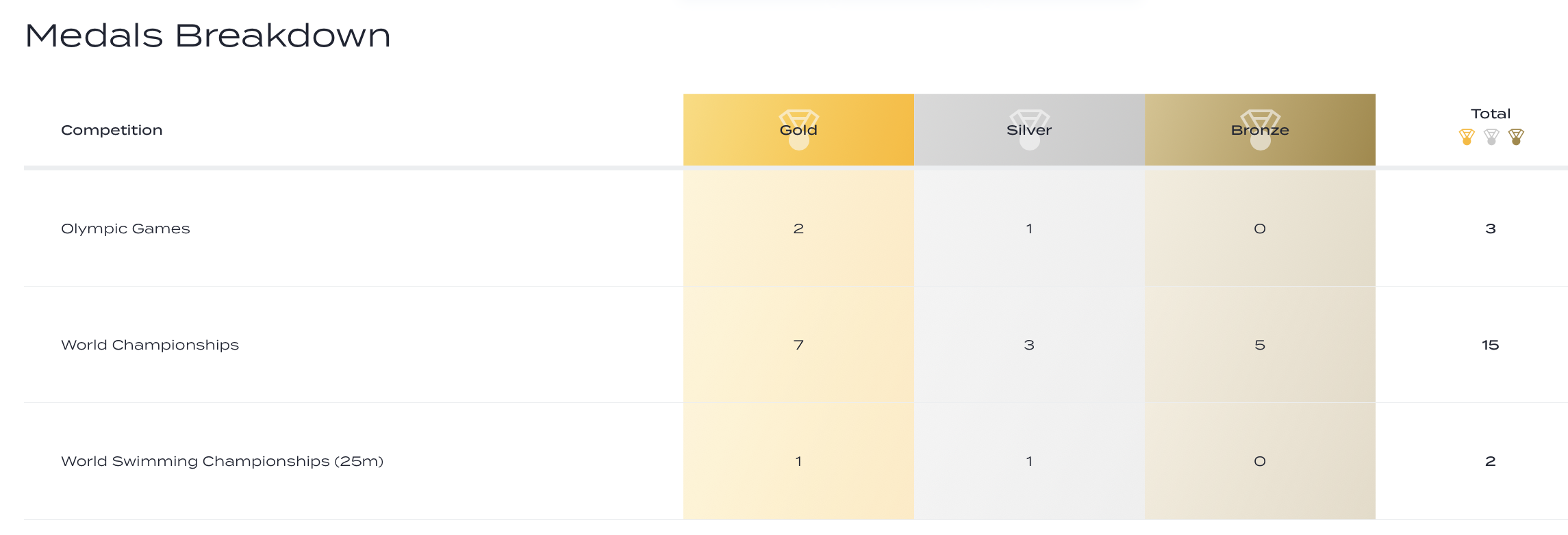Click small bronze medal icon under Total
Image resolution: width=1568 pixels, height=535 pixels.
point(1516,137)
